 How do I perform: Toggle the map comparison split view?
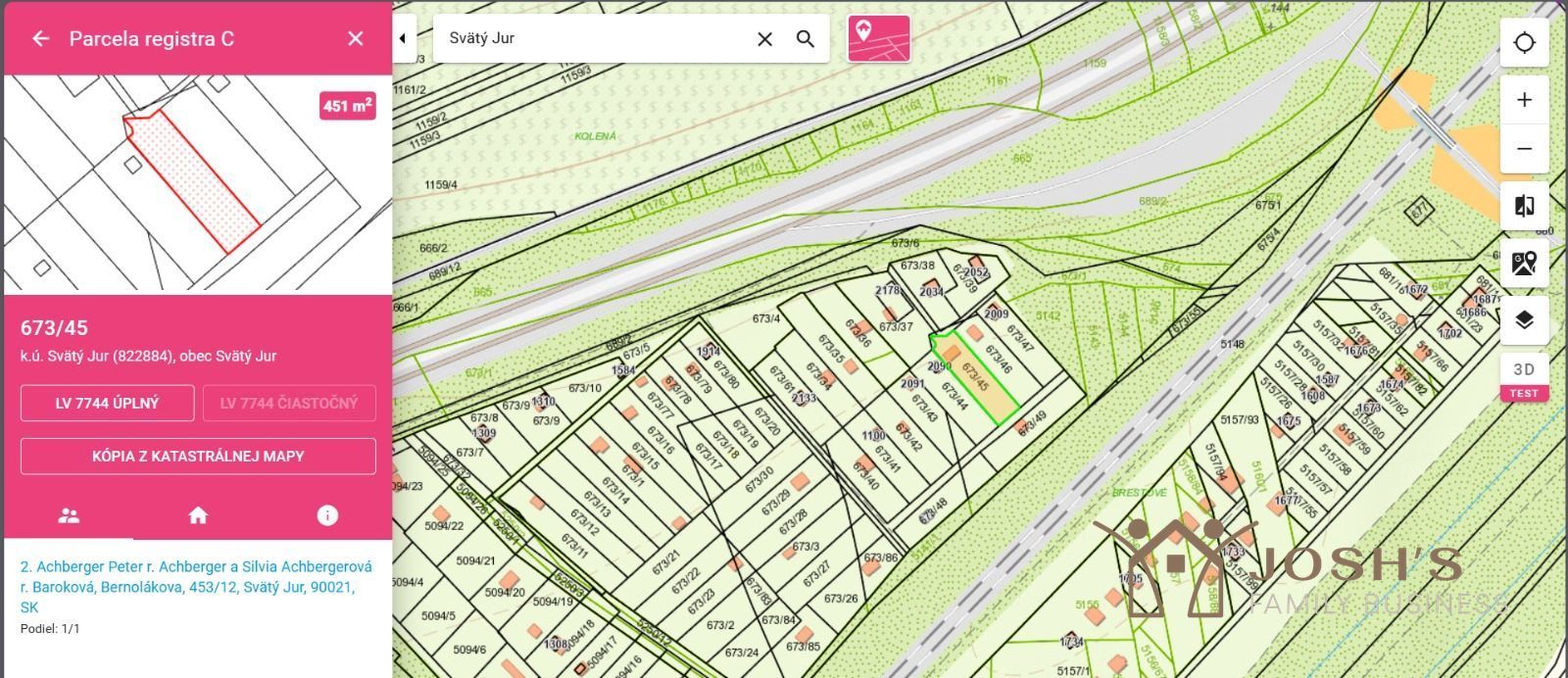[1524, 206]
